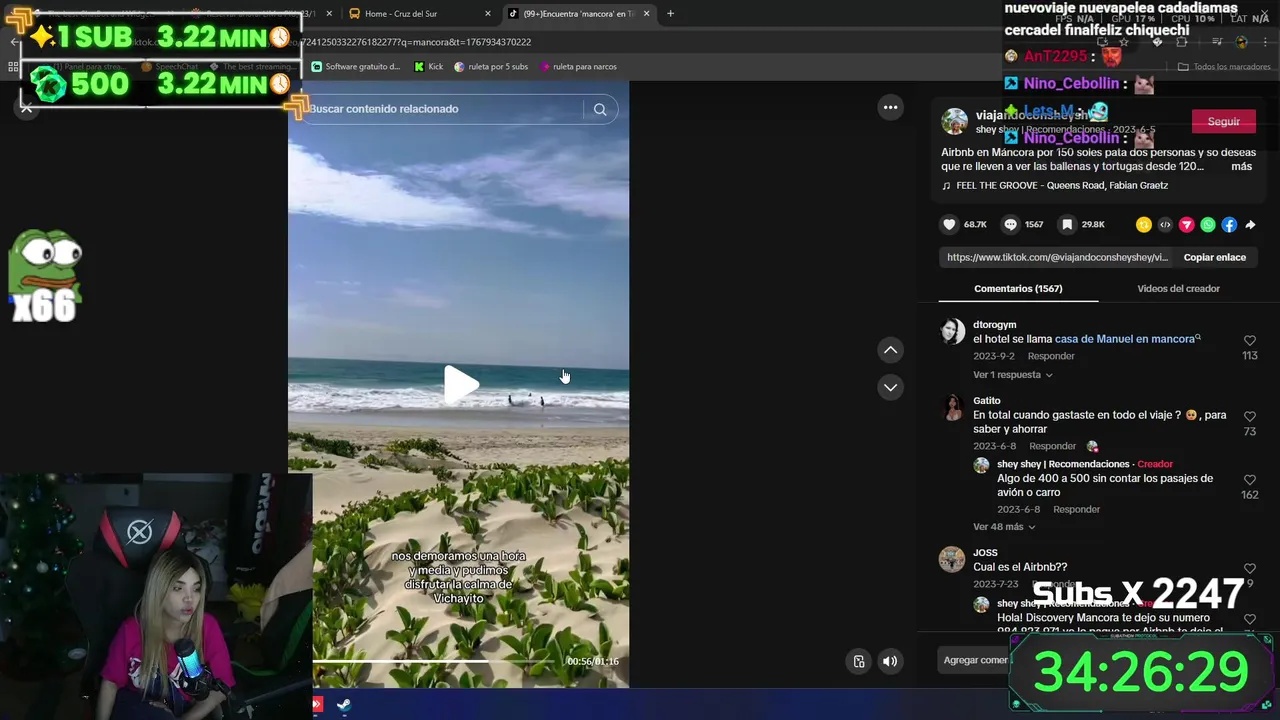Switch to Videos del creador tab
Screen dimensions: 1280x720
coord(1178,289)
